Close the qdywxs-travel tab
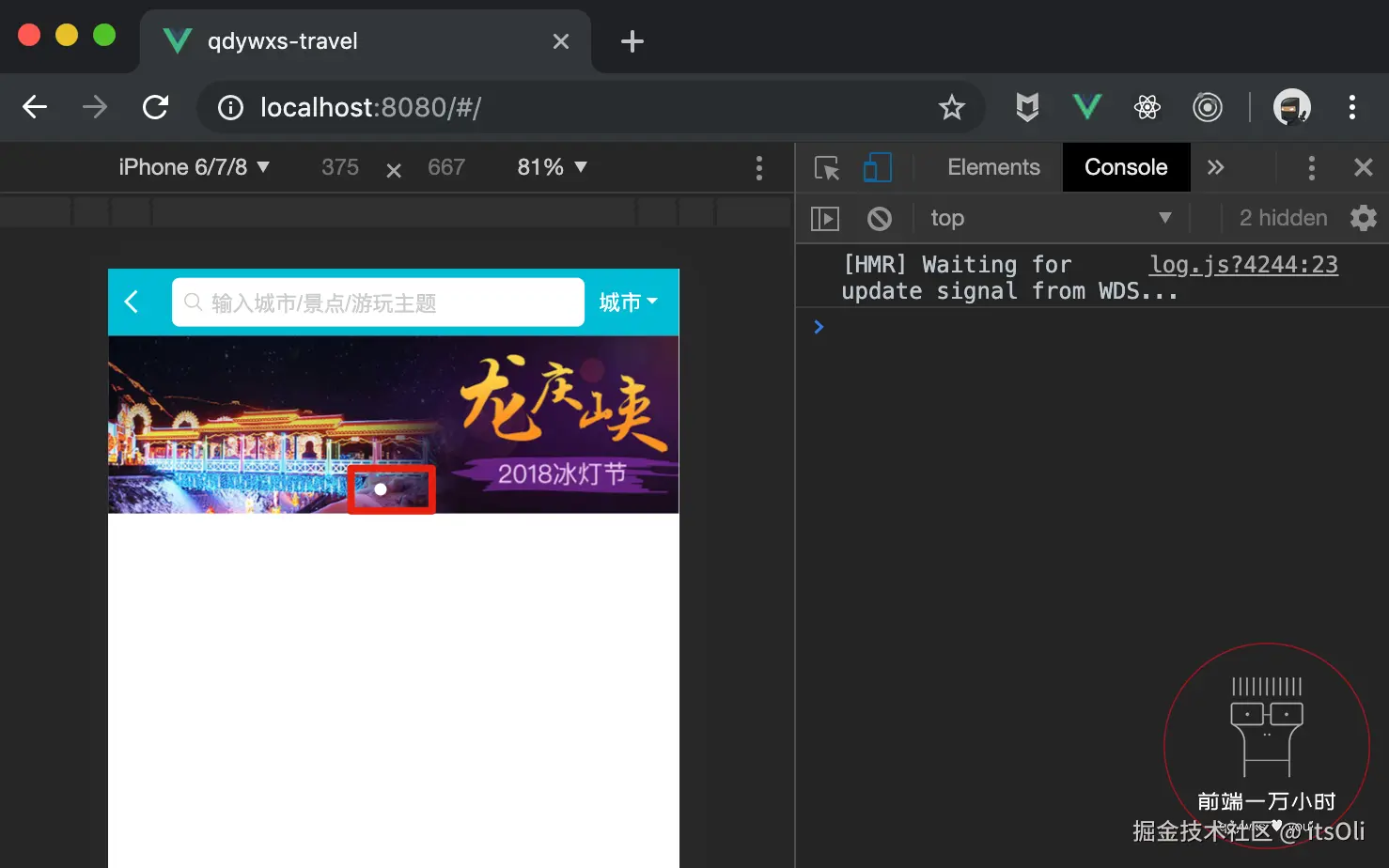 pos(561,41)
